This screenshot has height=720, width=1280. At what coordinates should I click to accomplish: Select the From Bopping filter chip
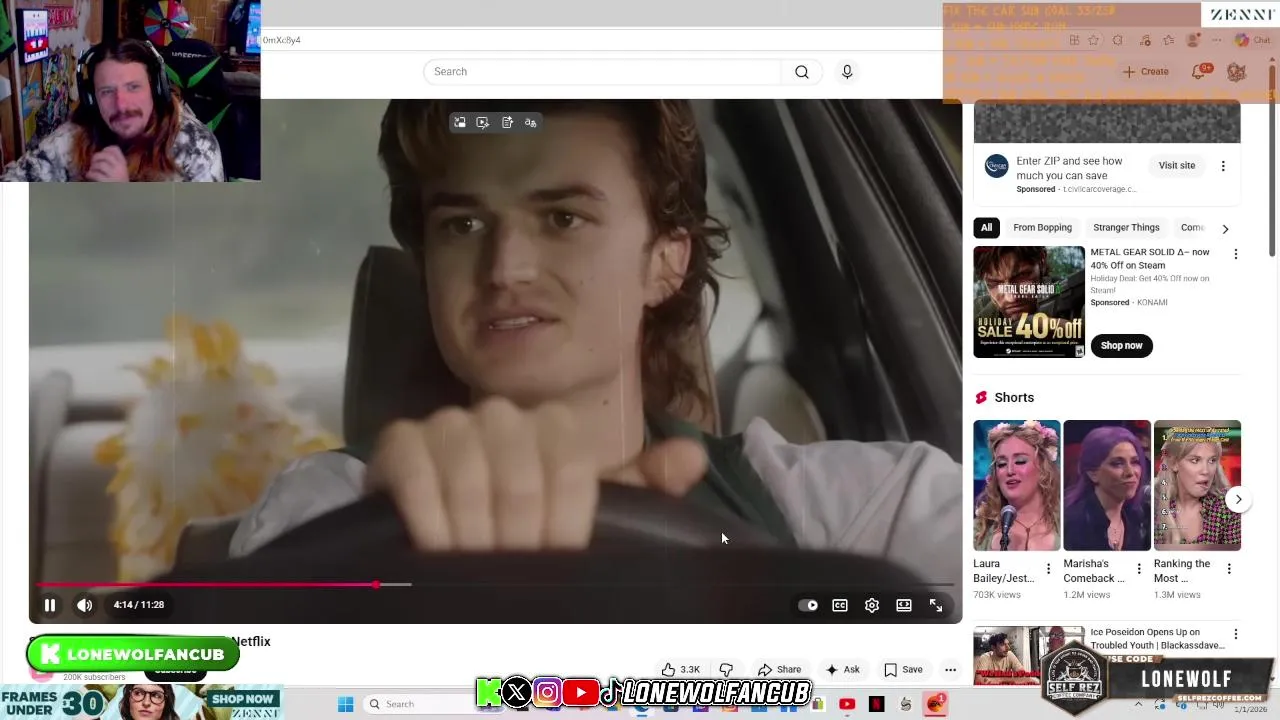1042,228
